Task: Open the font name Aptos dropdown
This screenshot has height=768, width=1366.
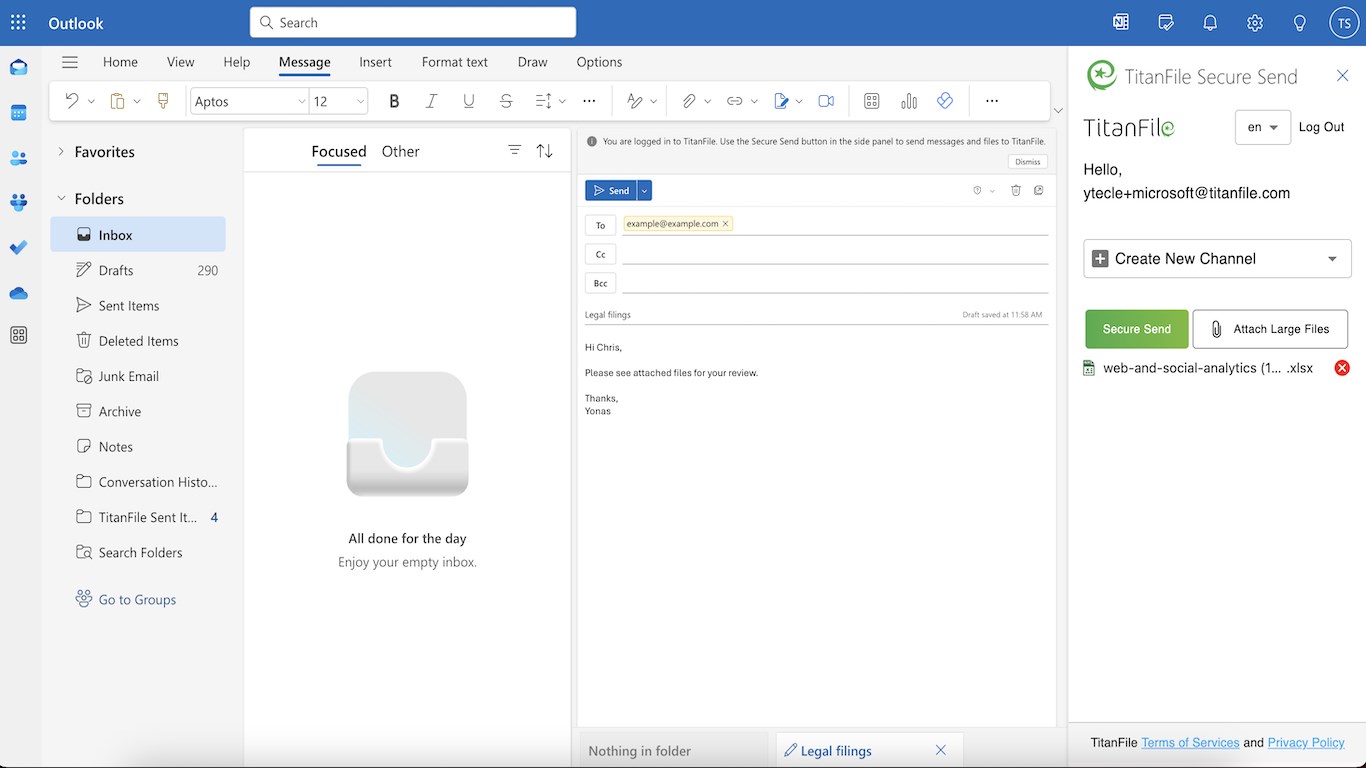Action: 250,101
